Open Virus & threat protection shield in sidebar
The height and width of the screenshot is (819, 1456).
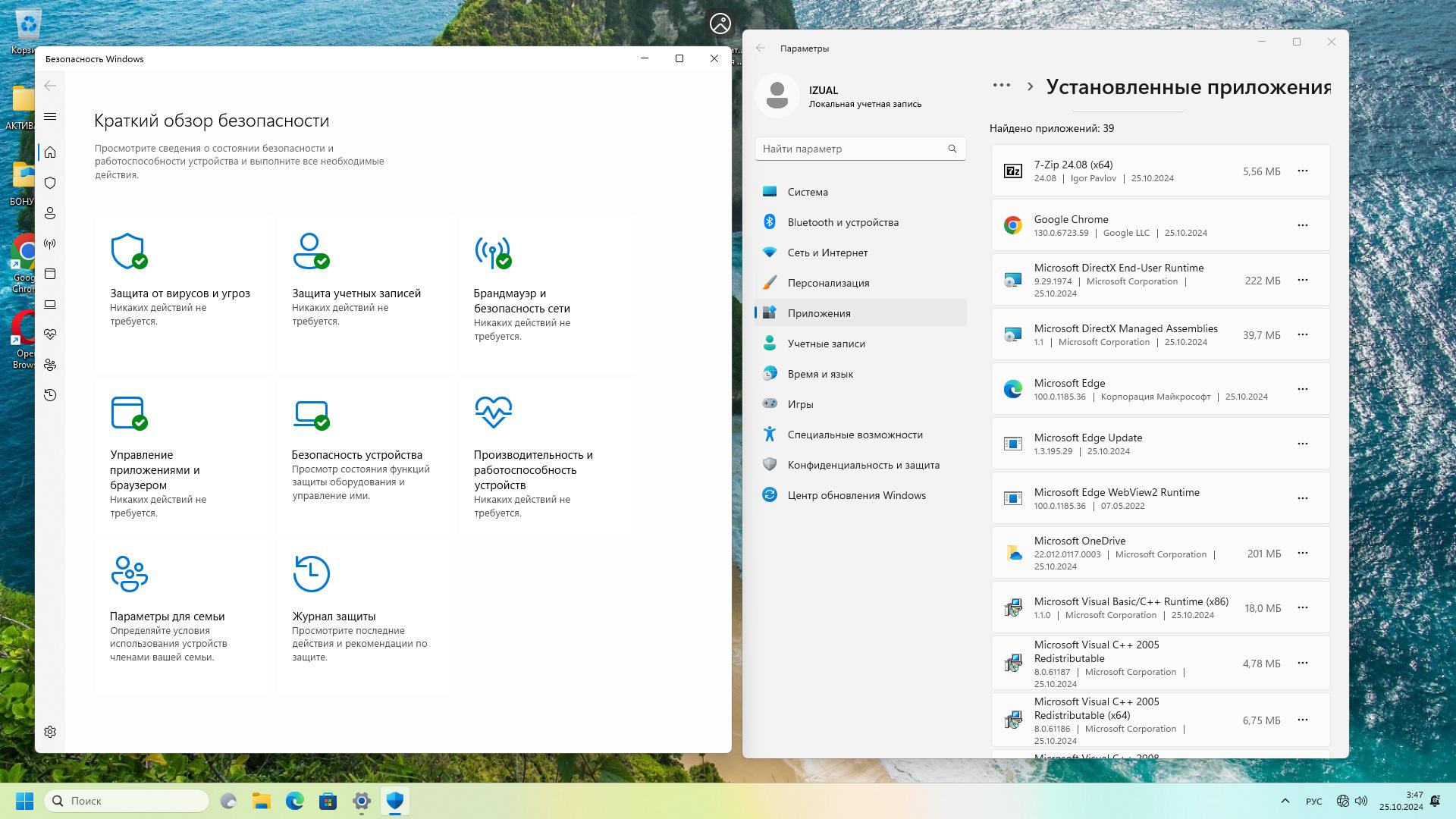(50, 183)
